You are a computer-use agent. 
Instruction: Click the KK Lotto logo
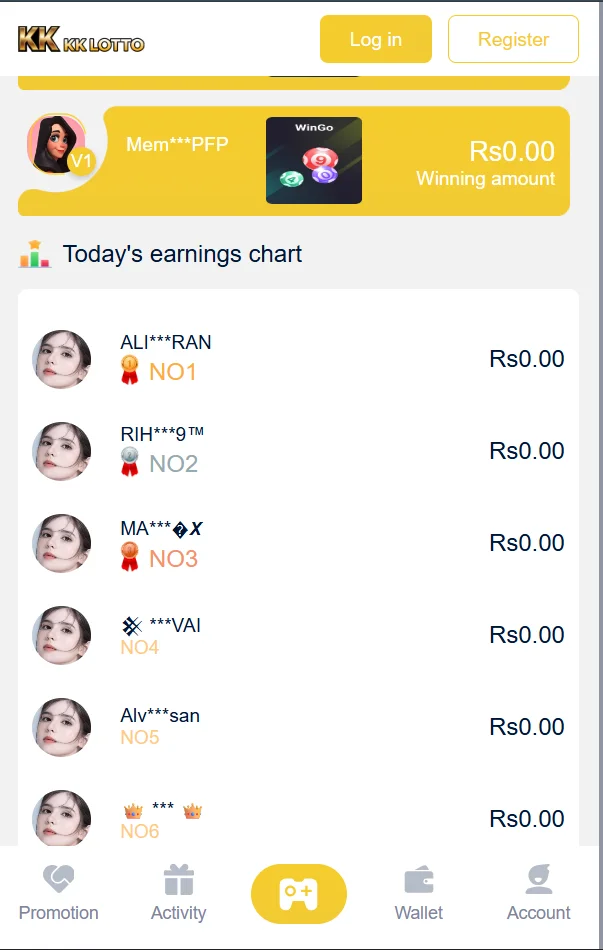(81, 40)
